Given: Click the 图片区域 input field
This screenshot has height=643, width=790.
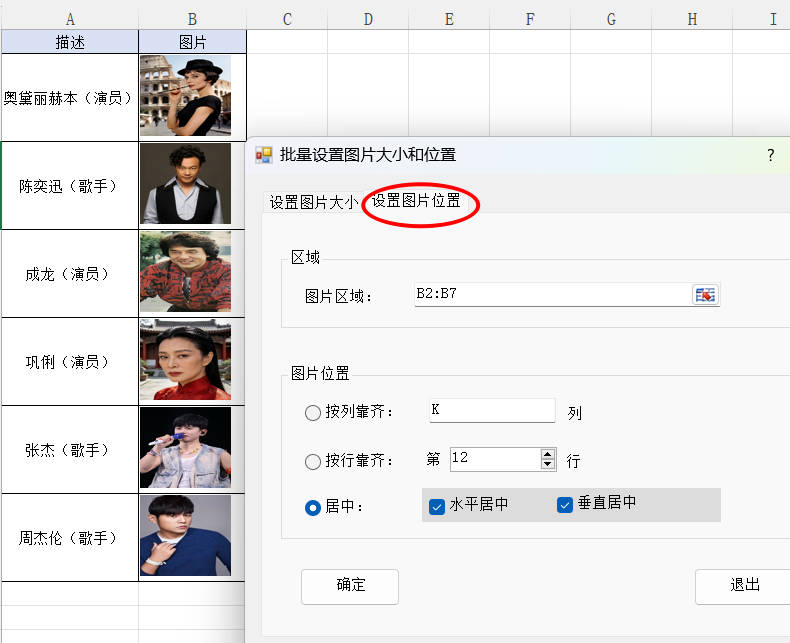Looking at the screenshot, I should tap(550, 294).
